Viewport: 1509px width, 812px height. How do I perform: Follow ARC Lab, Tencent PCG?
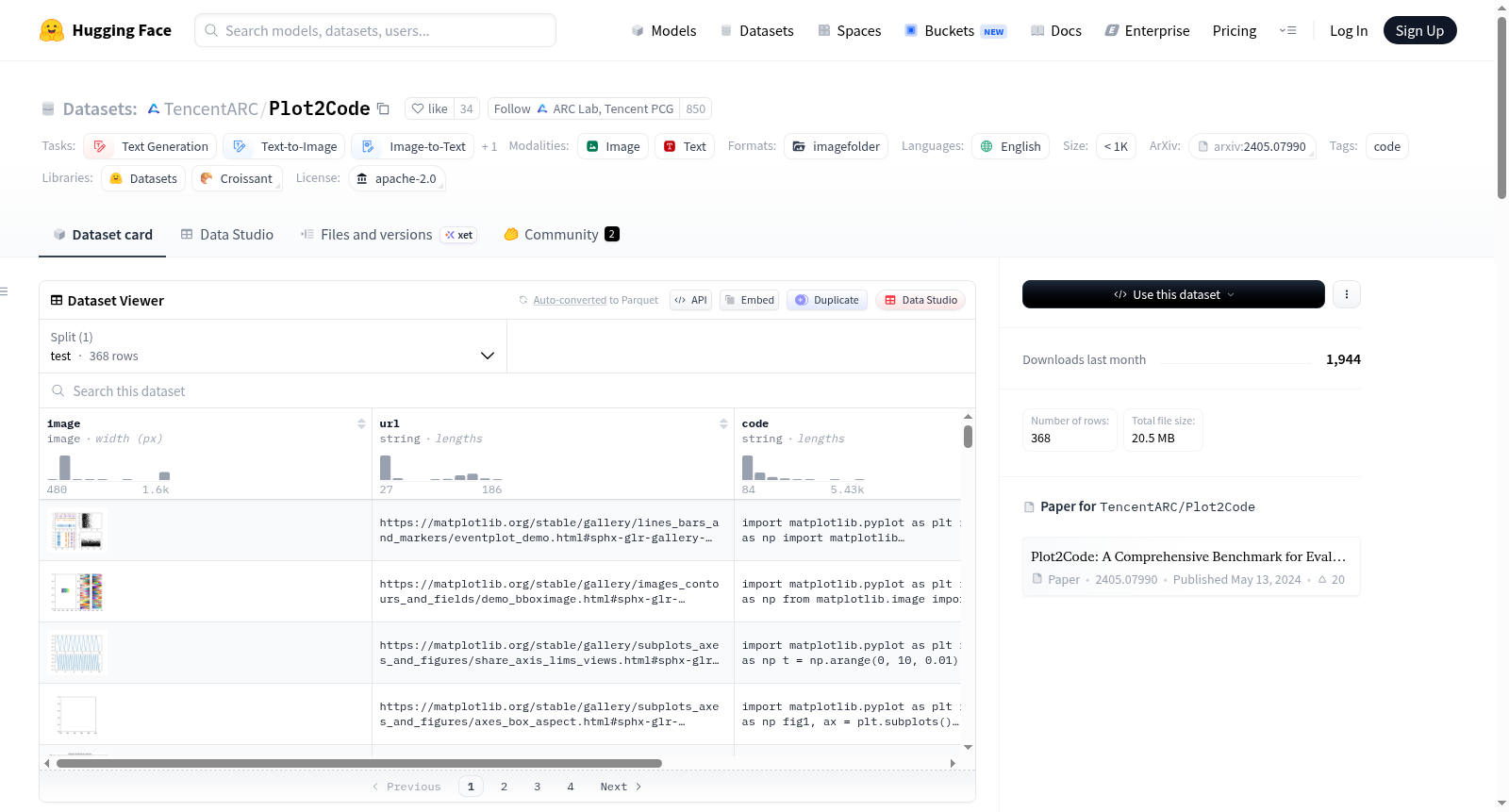click(x=584, y=108)
